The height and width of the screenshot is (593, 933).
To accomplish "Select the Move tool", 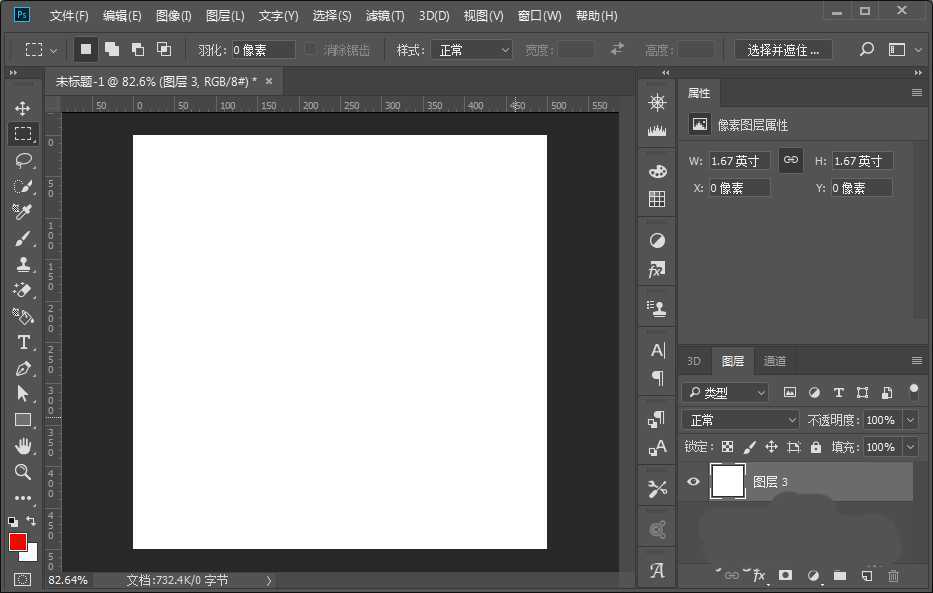I will tap(23, 107).
